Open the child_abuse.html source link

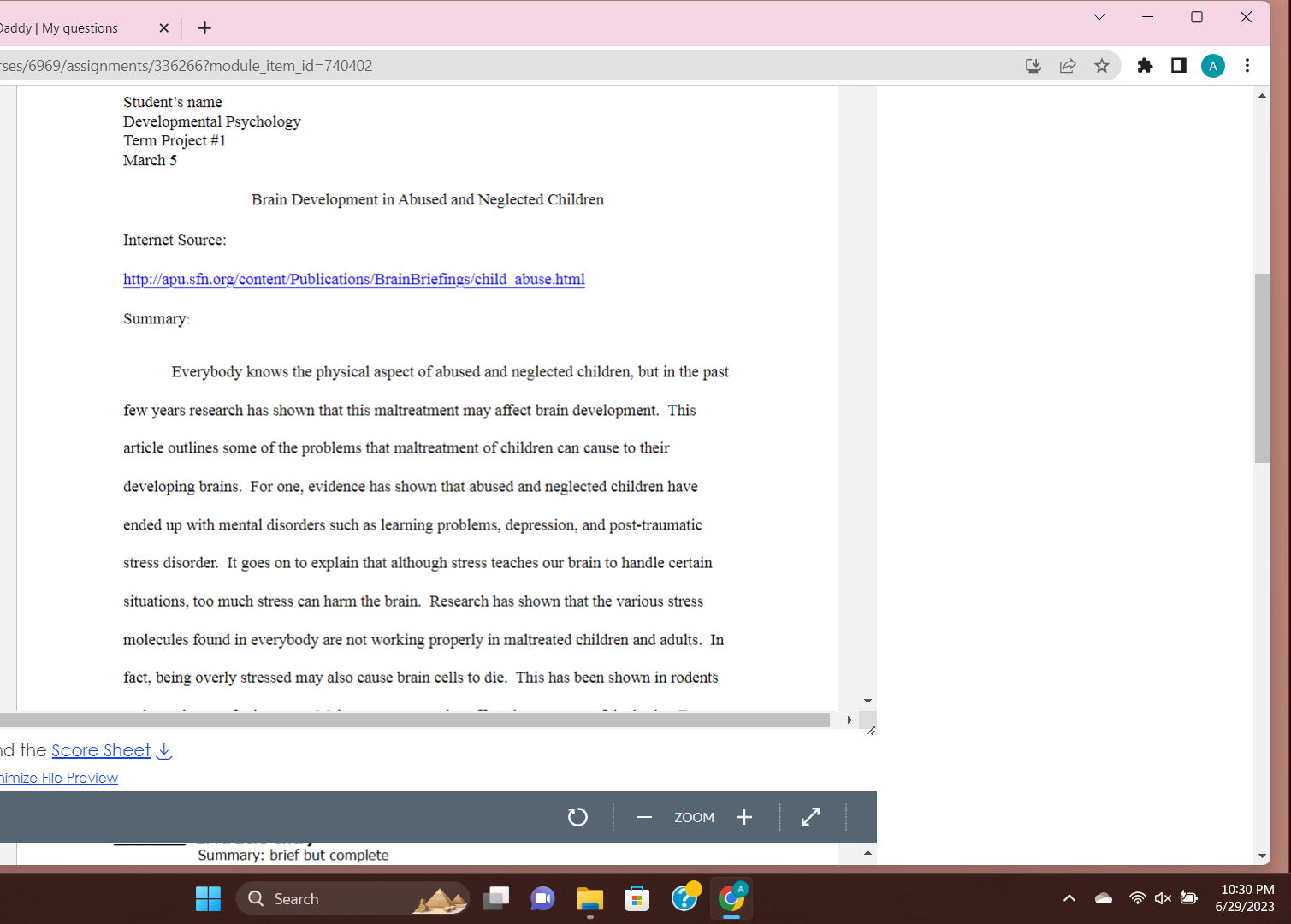353,279
